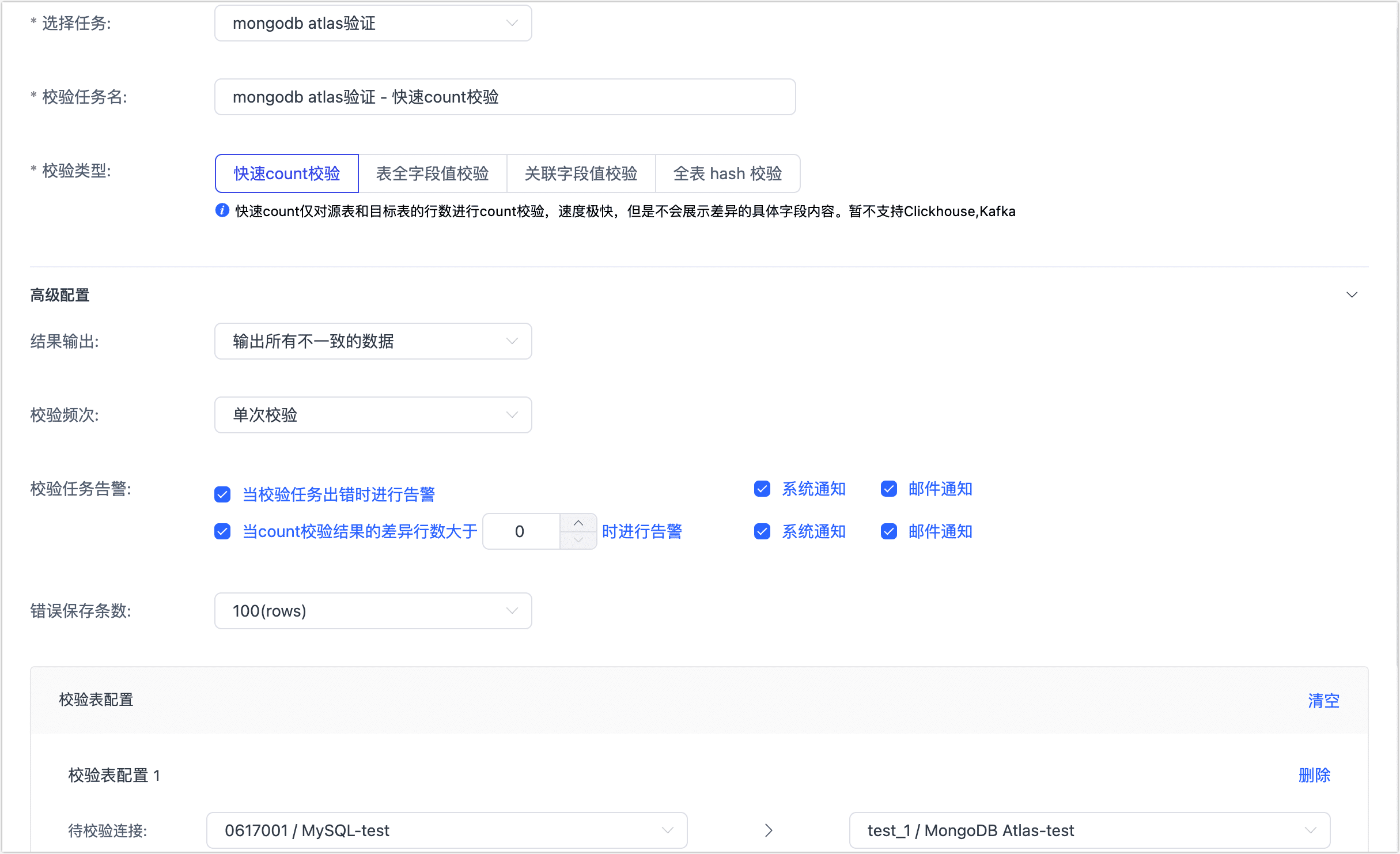Viewport: 1400px width, 854px height.
Task: Toggle the 邮件通知 checkbox on the second alert row
Action: [888, 531]
